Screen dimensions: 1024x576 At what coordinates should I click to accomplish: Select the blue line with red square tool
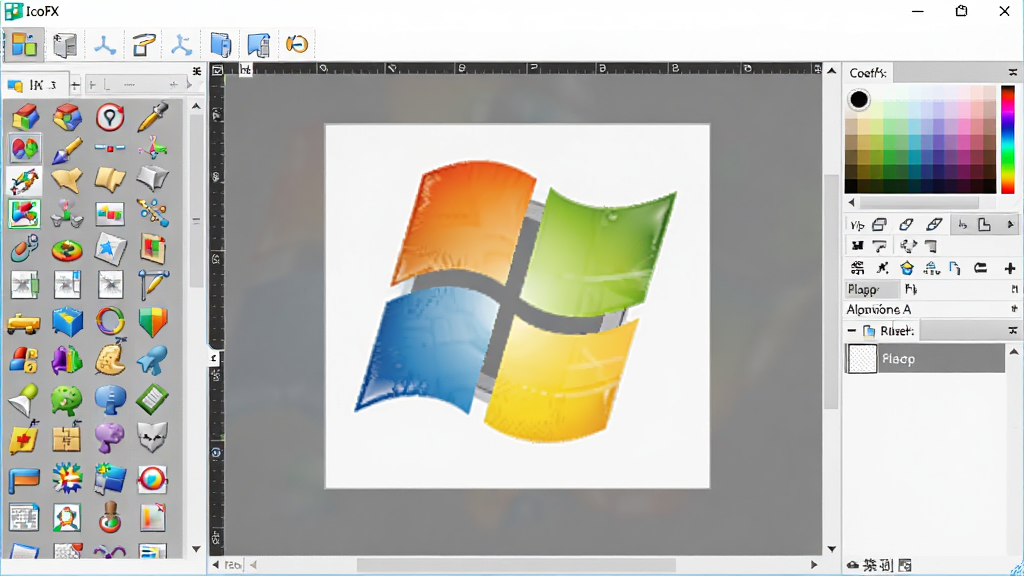click(110, 148)
